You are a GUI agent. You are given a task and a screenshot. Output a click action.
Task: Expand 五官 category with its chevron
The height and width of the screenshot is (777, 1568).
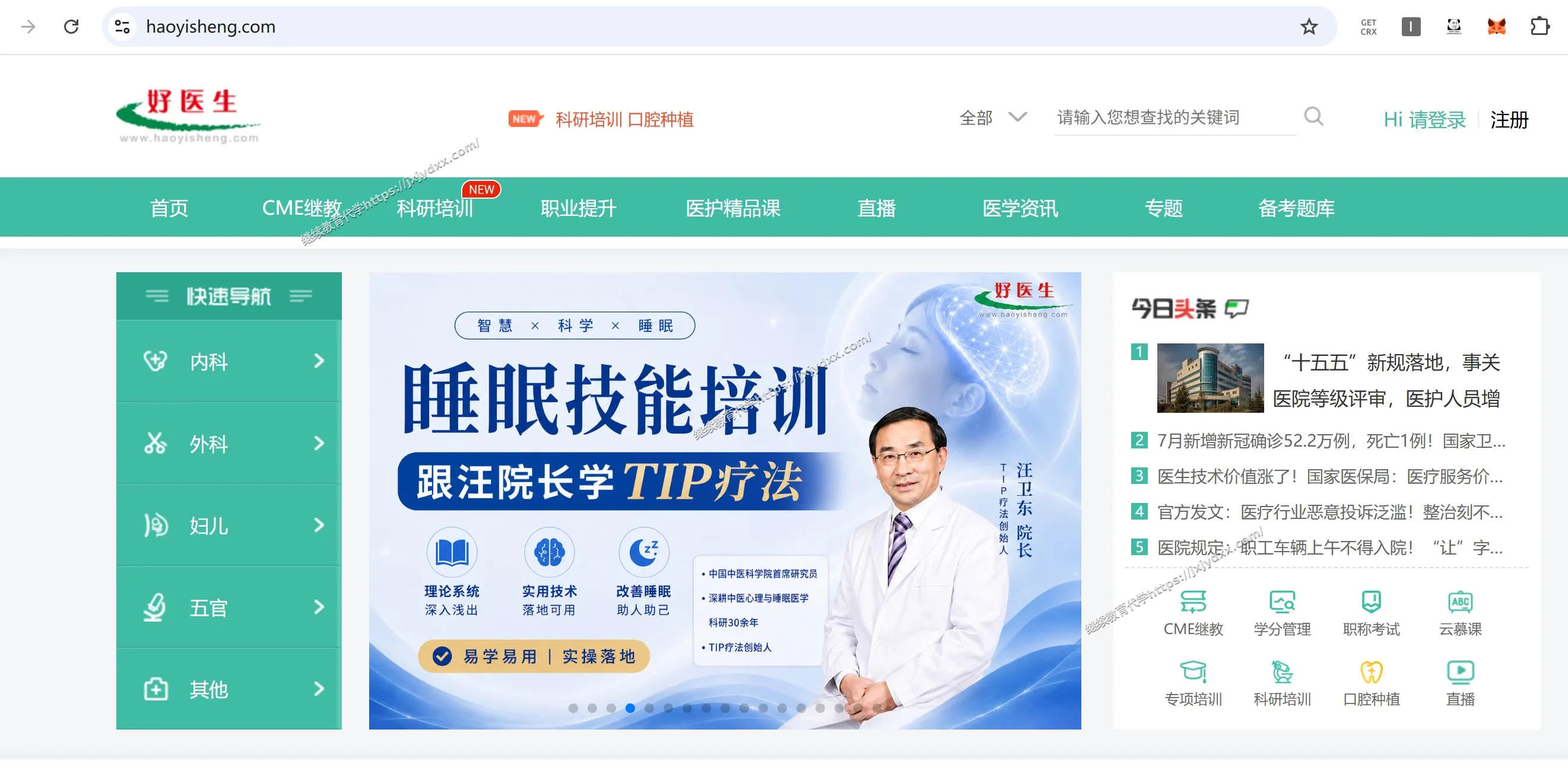point(319,607)
